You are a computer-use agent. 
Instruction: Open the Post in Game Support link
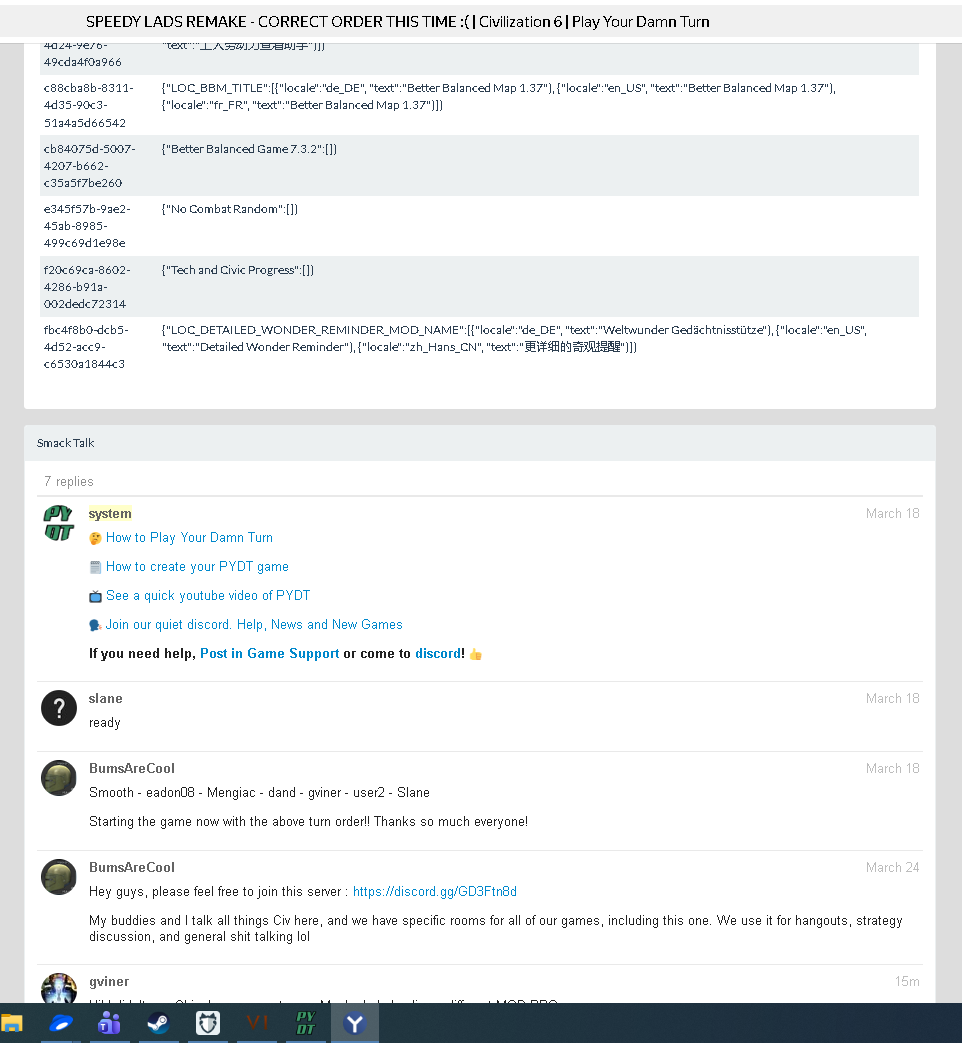269,654
